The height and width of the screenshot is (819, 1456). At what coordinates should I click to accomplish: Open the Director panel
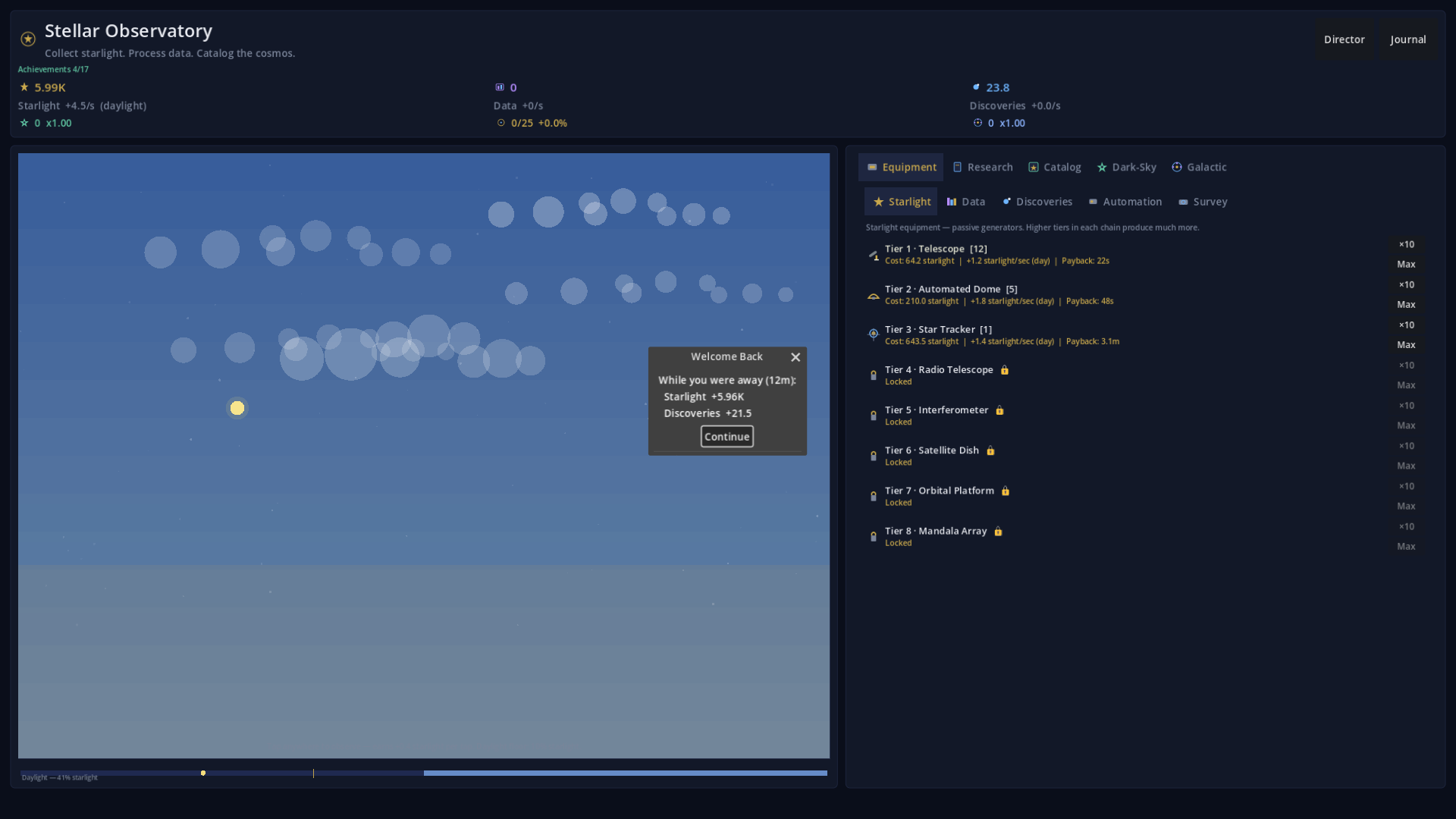tap(1344, 39)
